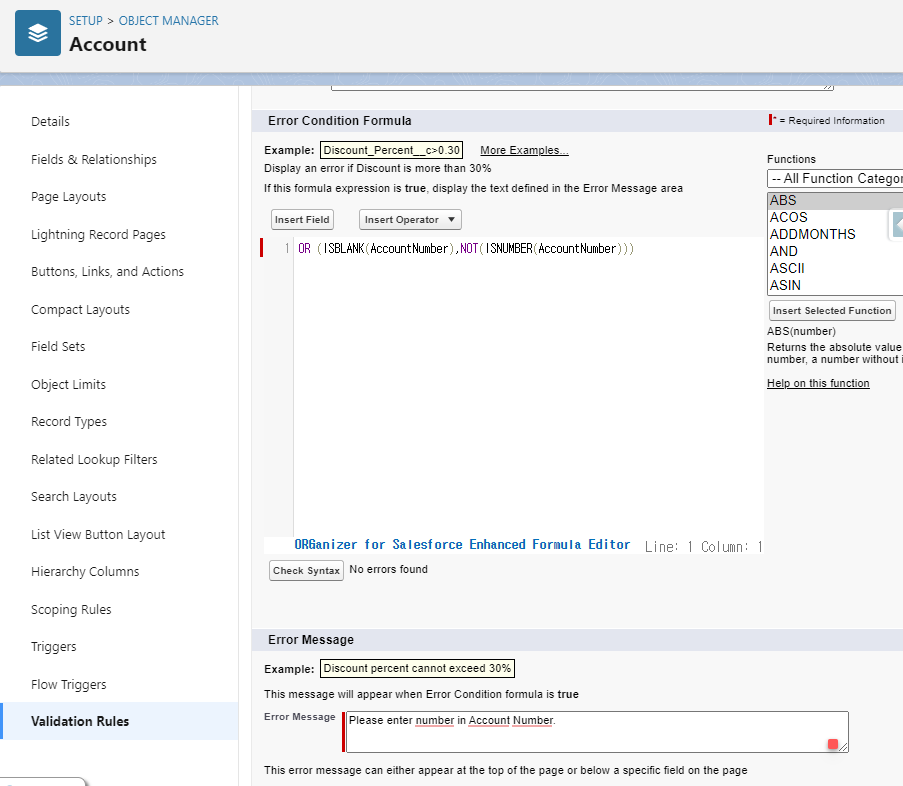
Task: Open the SETUP breadcrumb link
Action: point(86,21)
